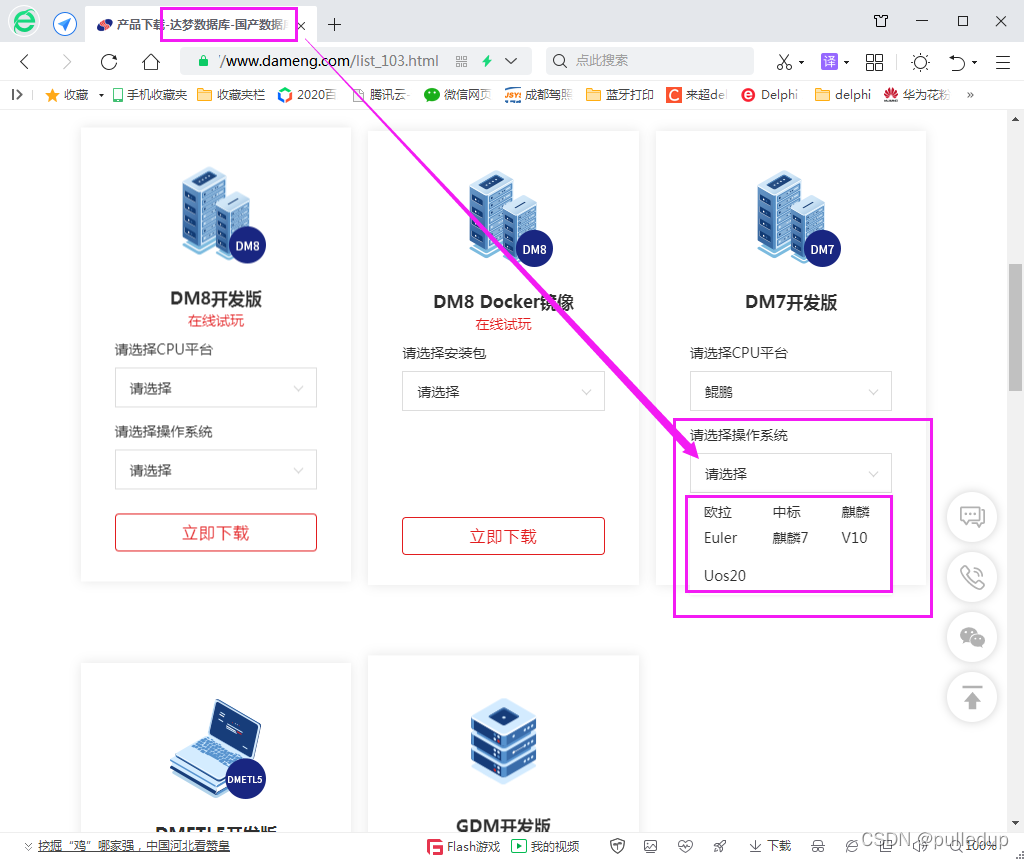Expand the 收藏 favorites dropdown arrow

point(101,95)
